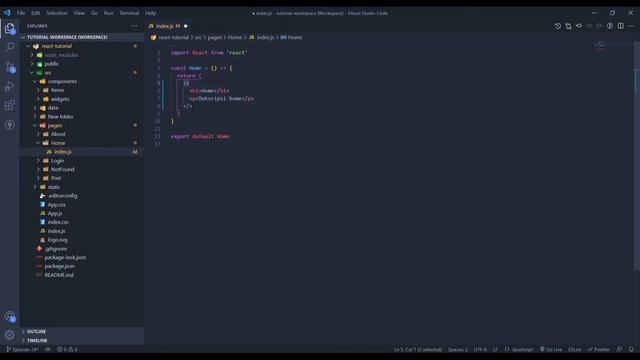Open Explorer views and more actions ellipsis
Image resolution: width=640 pixels, height=360 pixels.
coord(134,26)
